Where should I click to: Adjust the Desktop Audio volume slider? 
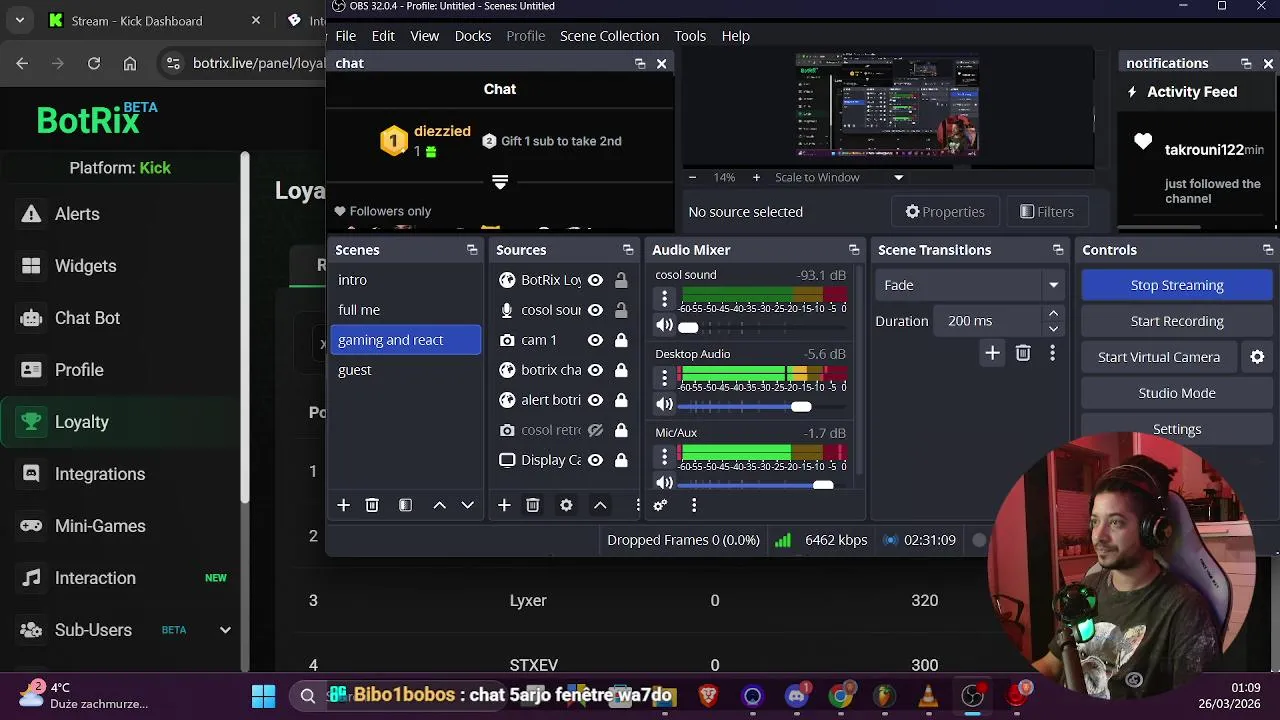coord(762,406)
